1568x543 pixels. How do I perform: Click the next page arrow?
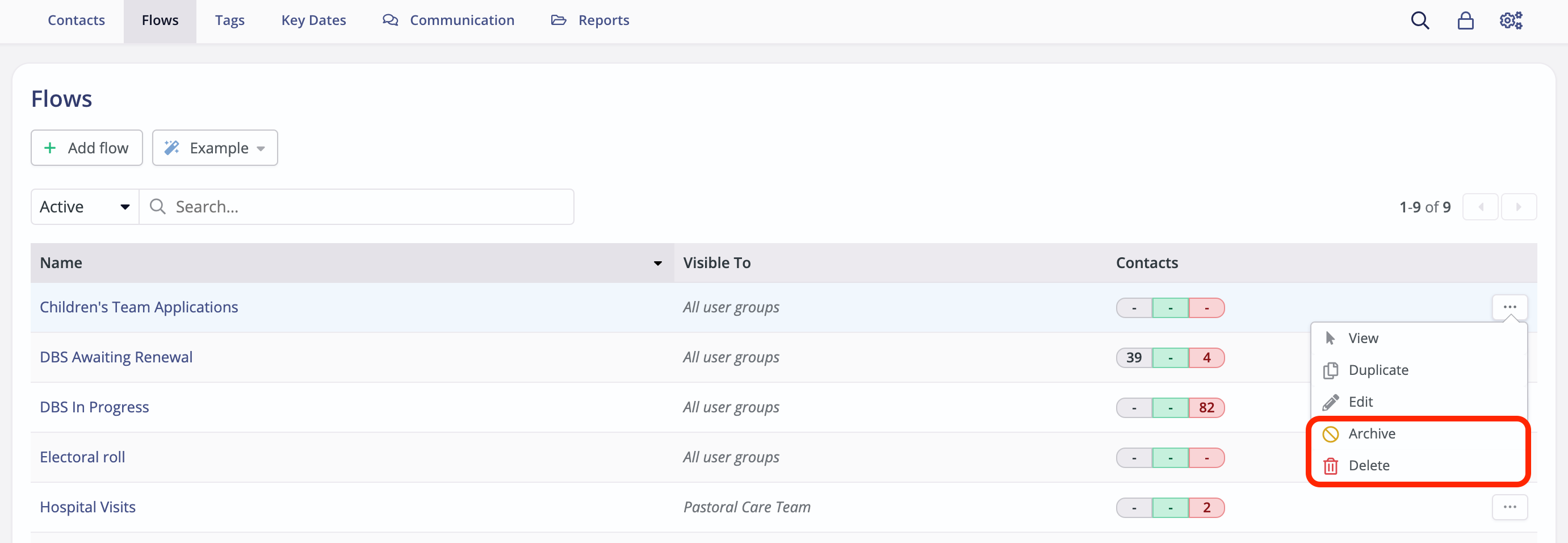[x=1519, y=206]
